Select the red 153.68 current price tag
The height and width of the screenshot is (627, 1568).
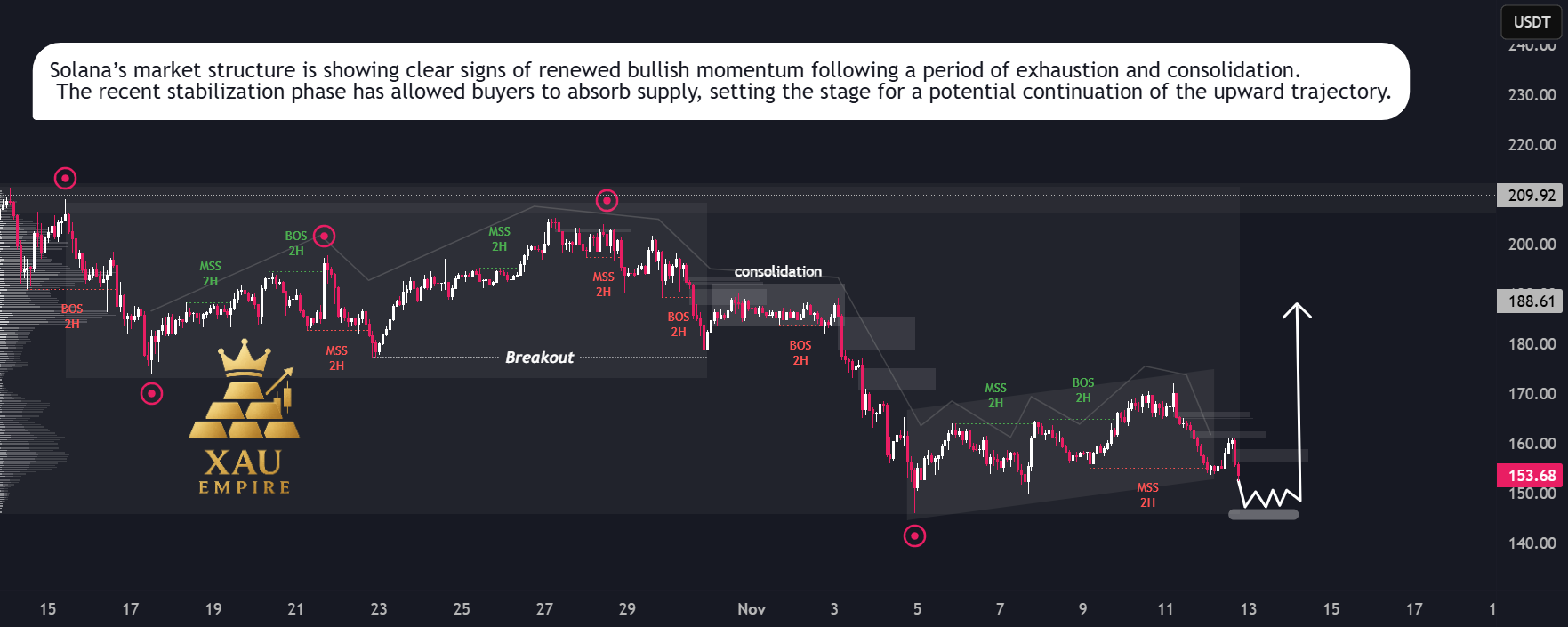tap(1531, 476)
